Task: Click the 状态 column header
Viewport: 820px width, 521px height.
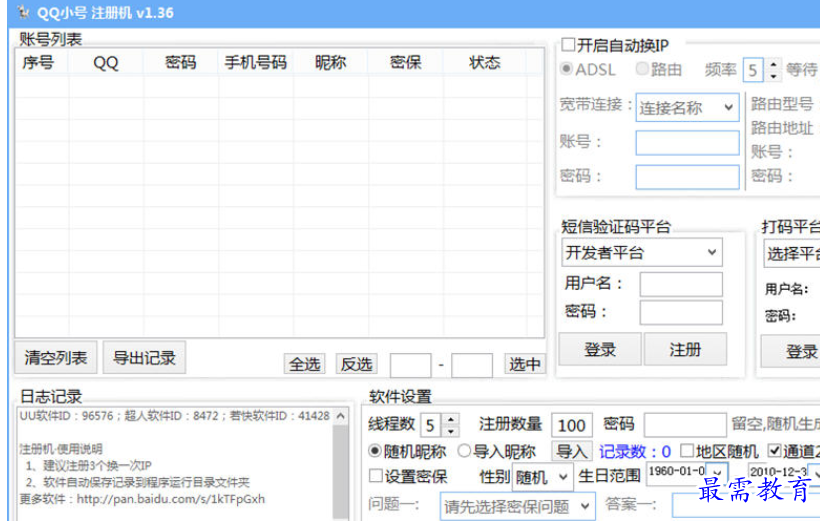Action: pos(485,63)
